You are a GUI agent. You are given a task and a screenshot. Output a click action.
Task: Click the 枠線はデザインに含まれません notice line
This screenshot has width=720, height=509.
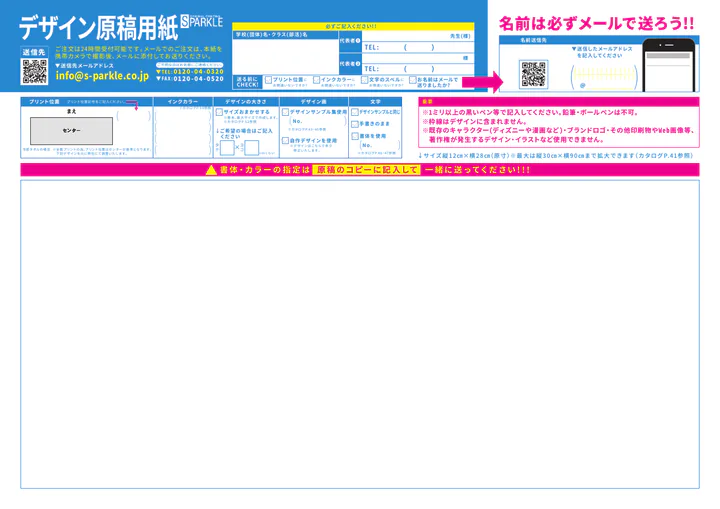pos(474,121)
